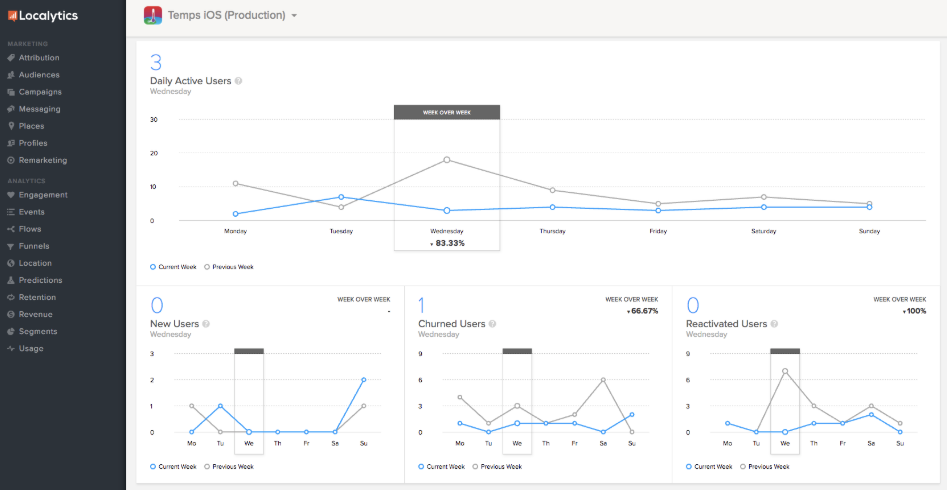Click the Temps iOS app icon
This screenshot has width=947, height=490.
tap(153, 15)
